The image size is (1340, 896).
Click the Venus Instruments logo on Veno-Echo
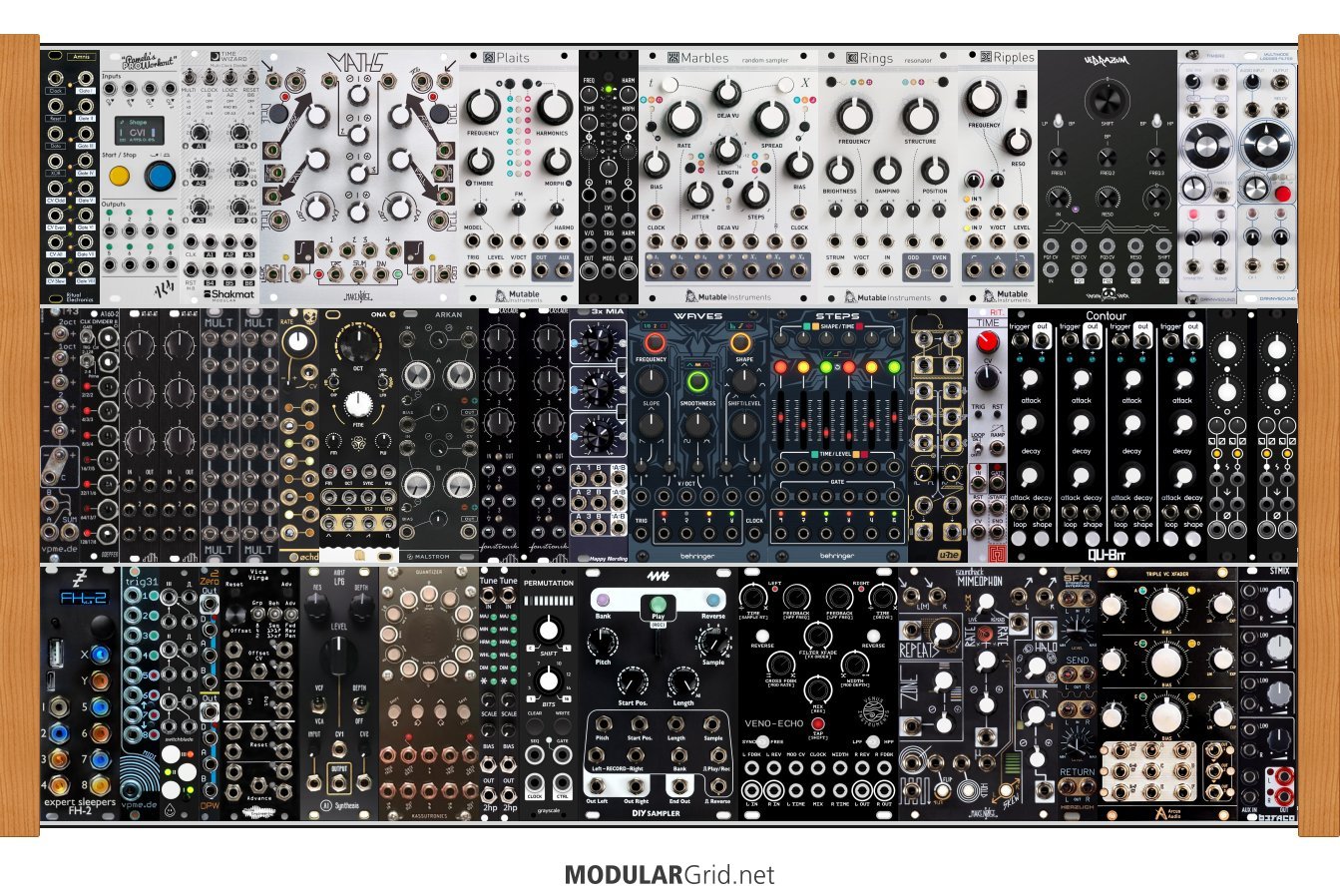(x=873, y=710)
